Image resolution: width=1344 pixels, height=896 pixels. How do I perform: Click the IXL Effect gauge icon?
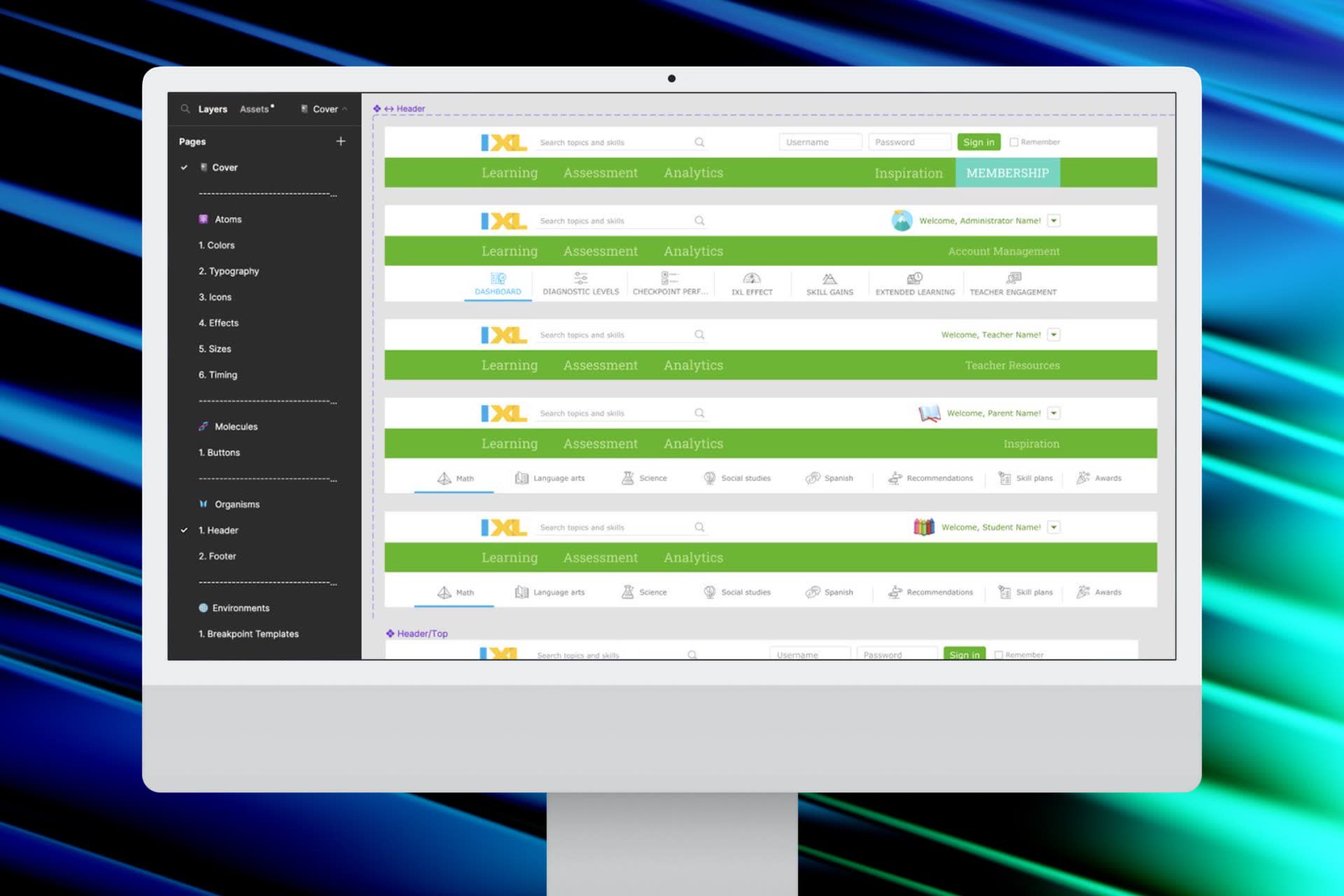click(x=751, y=279)
